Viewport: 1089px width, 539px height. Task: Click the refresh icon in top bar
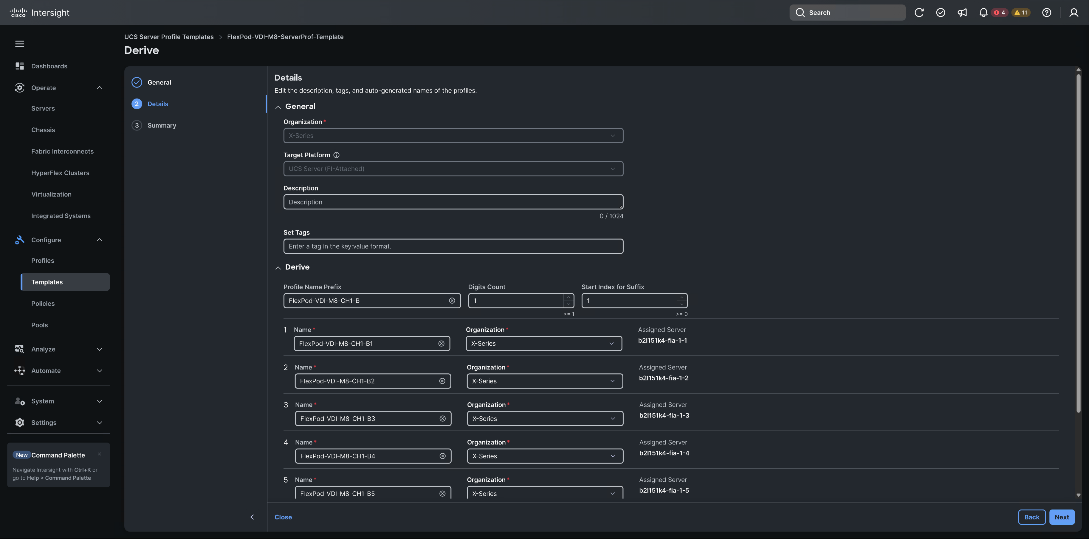click(920, 13)
